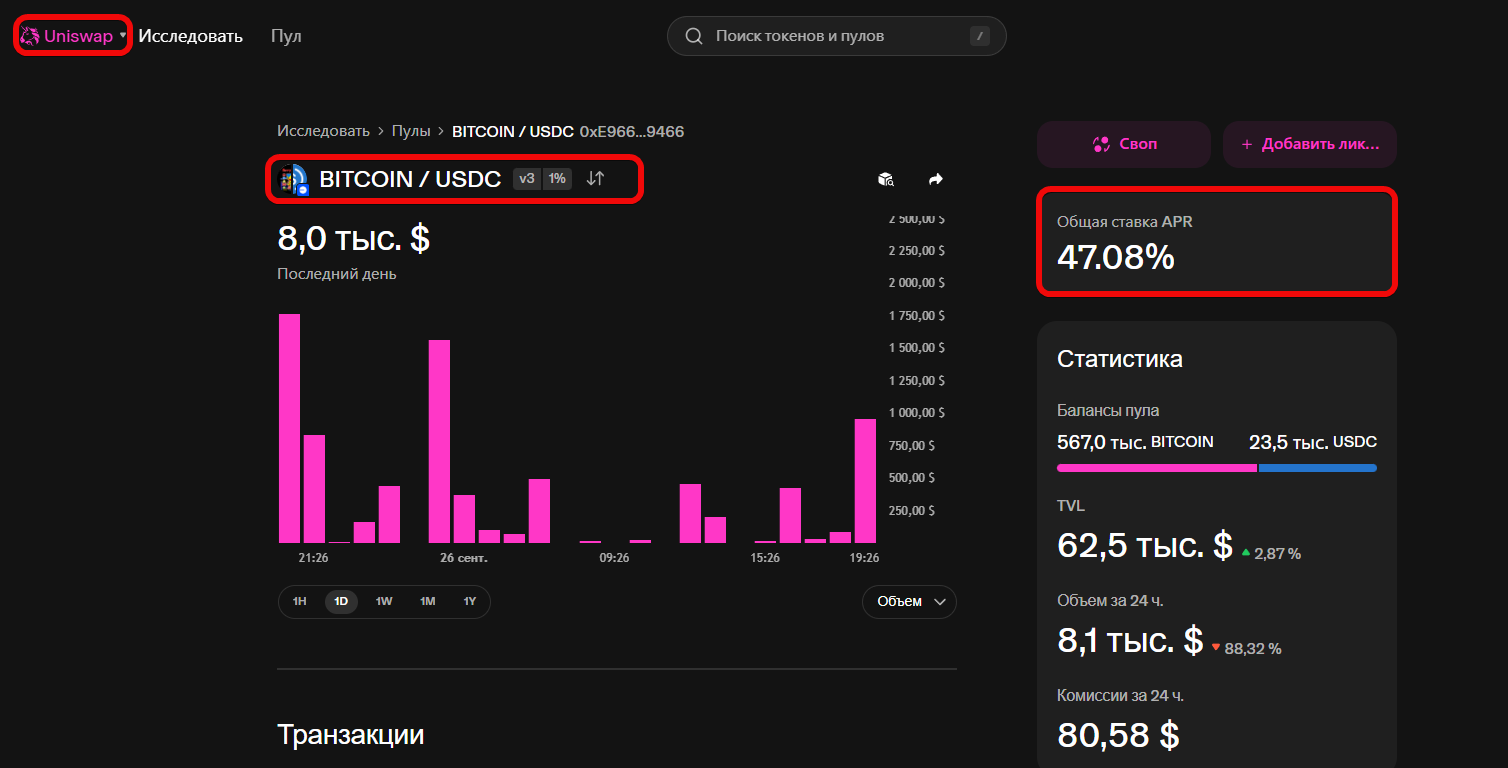Image resolution: width=1508 pixels, height=768 pixels.
Task: Click the magnifier icon in search bar
Action: (694, 36)
